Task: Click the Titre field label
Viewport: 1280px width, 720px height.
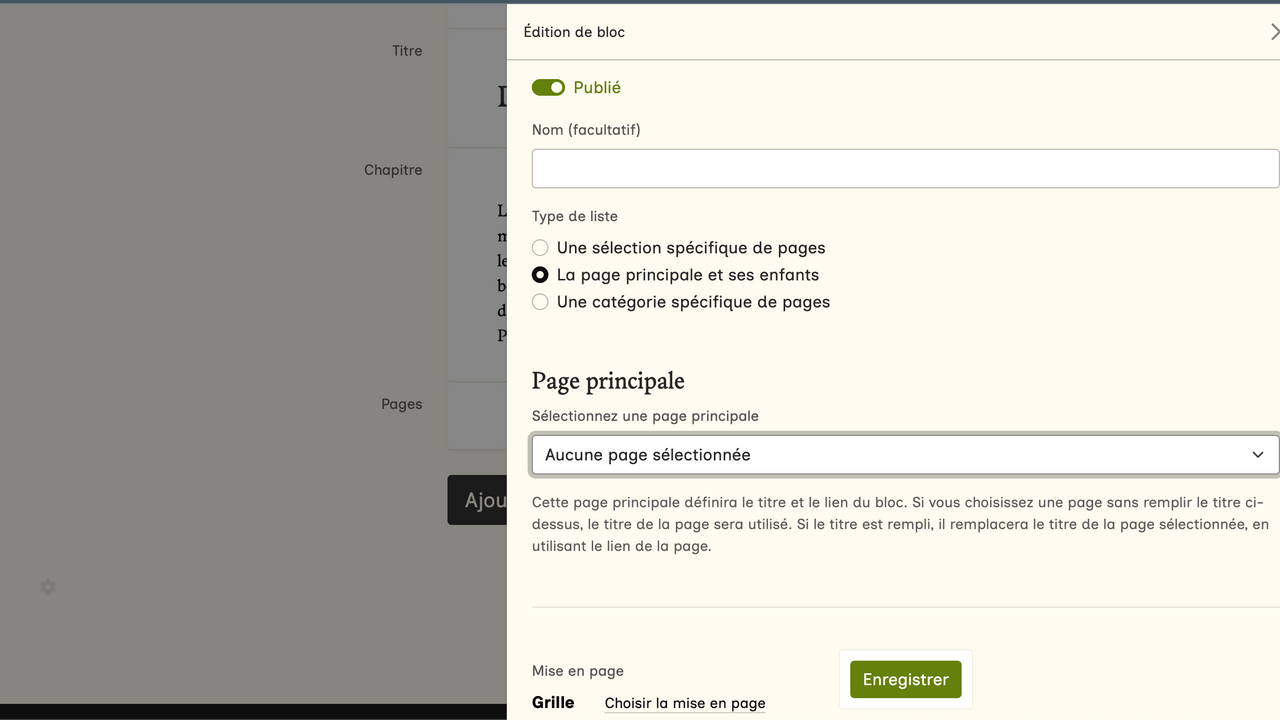Action: click(x=407, y=51)
